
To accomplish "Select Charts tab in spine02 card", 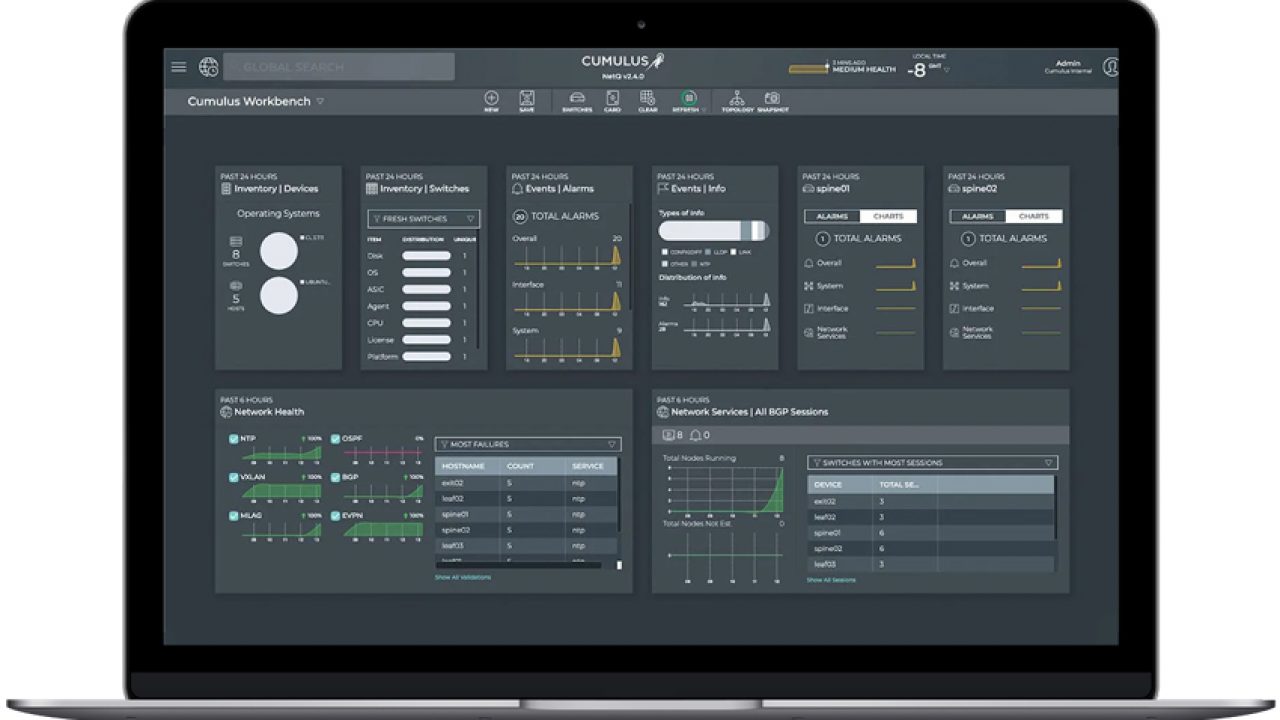I will [1034, 216].
